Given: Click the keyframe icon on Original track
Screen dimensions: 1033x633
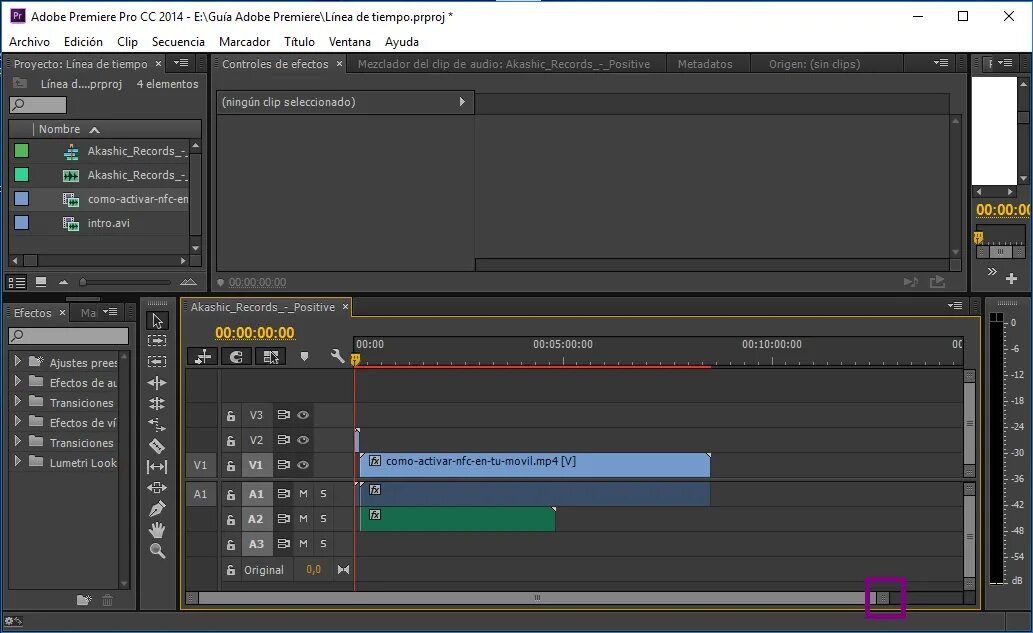Looking at the screenshot, I should point(343,570).
